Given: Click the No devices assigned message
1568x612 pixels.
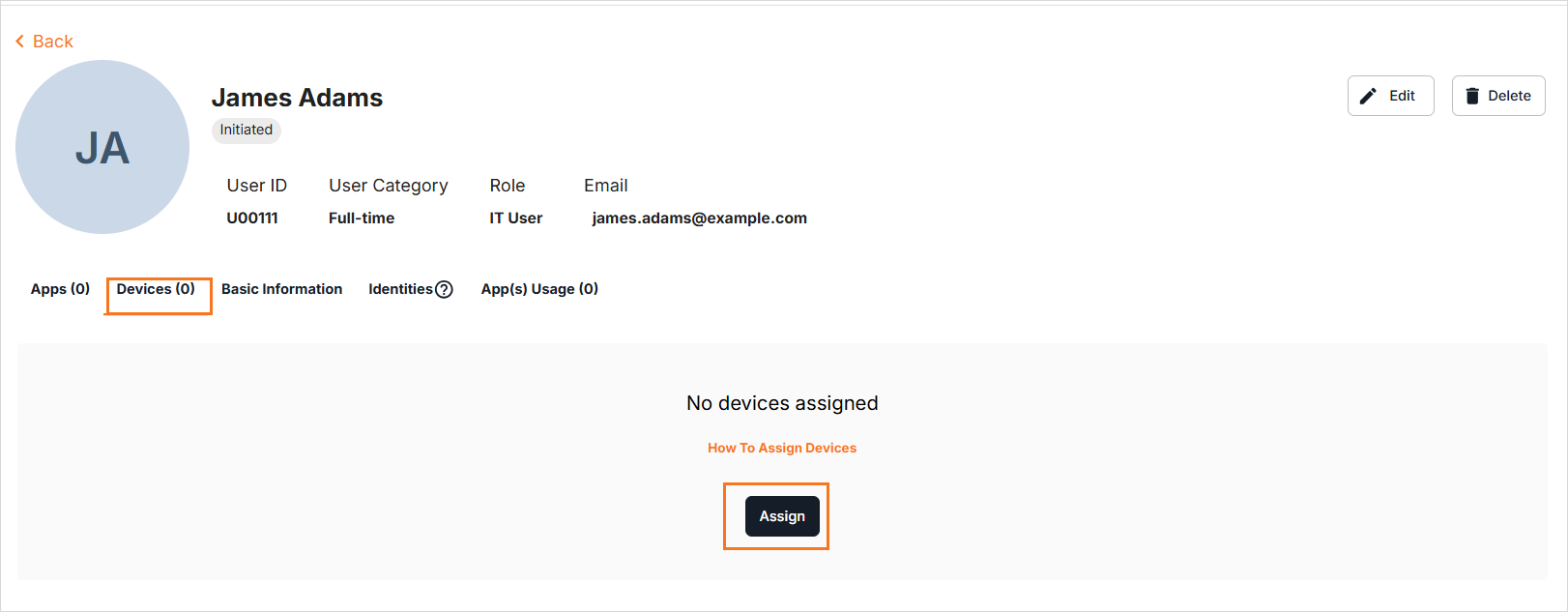Looking at the screenshot, I should pyautogui.click(x=782, y=403).
